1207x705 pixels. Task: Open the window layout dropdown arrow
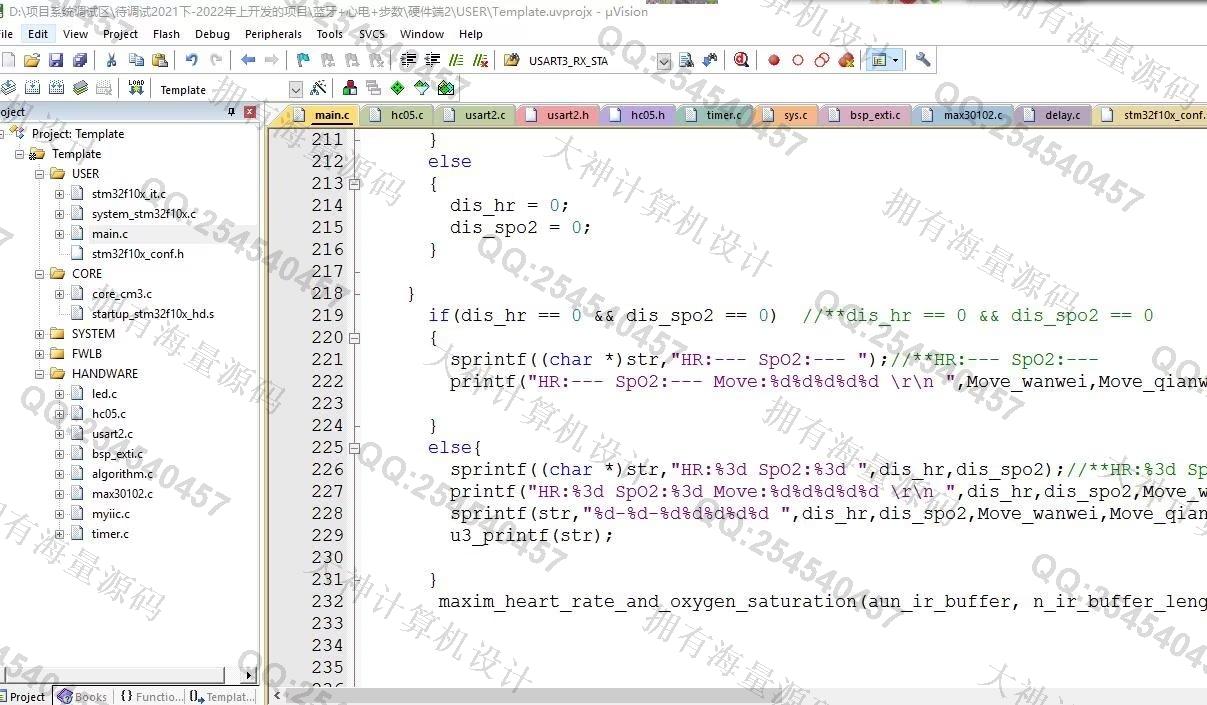click(x=895, y=60)
